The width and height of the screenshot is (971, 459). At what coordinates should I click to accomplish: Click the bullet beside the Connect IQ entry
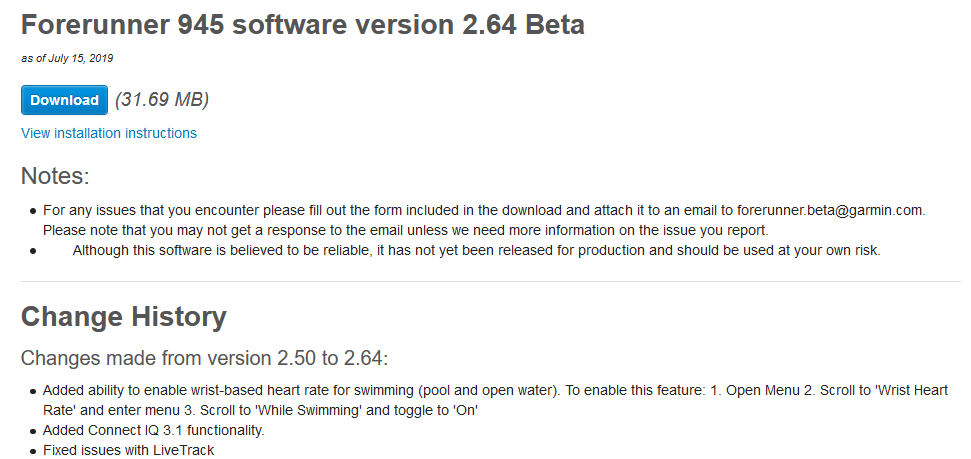point(33,431)
